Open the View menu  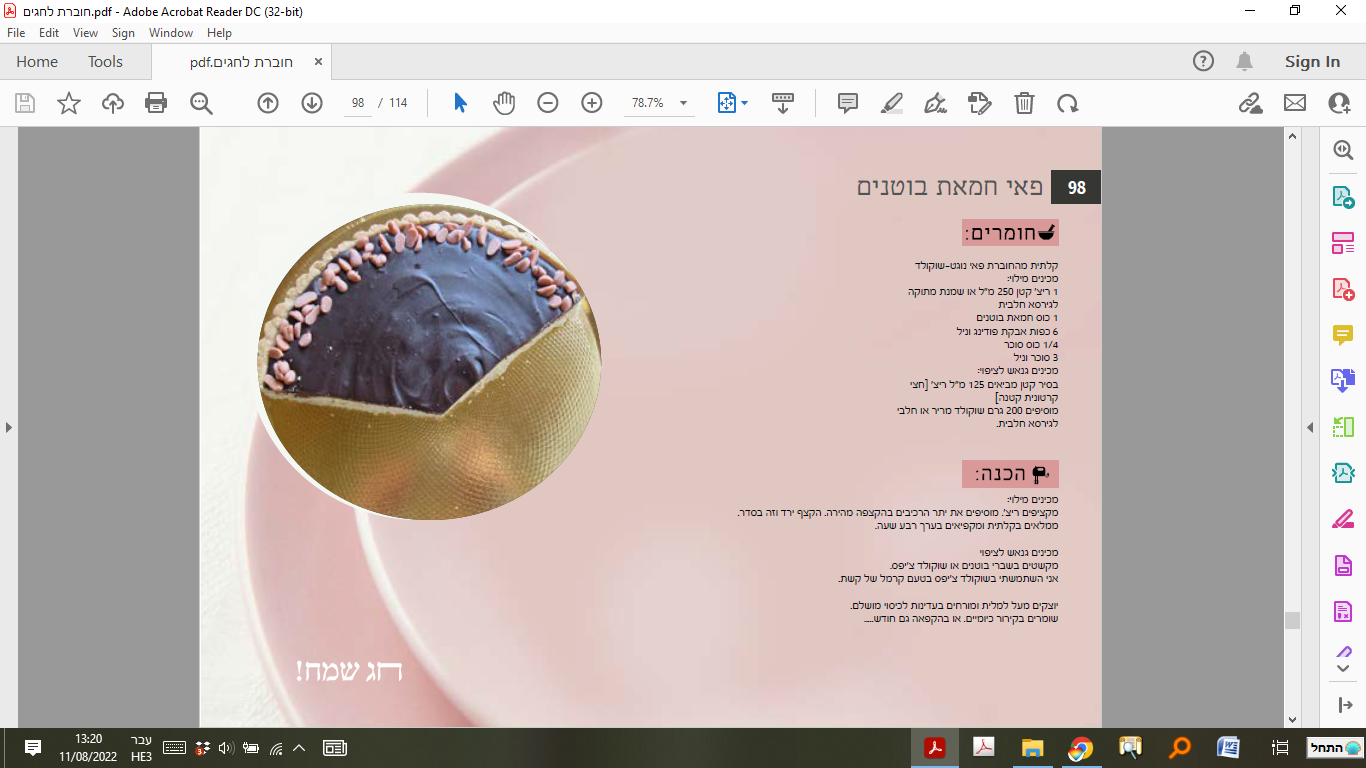(85, 33)
